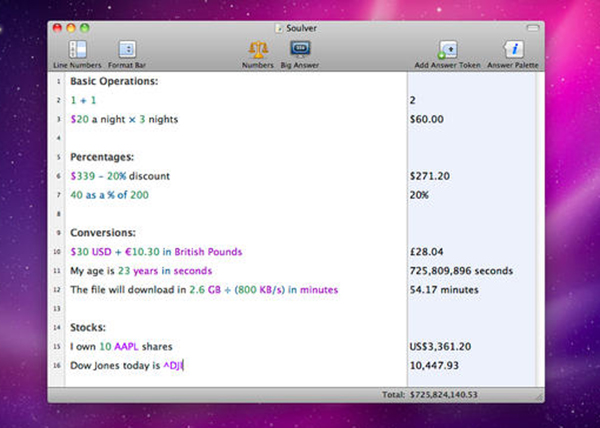
Task: Click the toolbar toggle pill at top right
Action: tap(533, 28)
